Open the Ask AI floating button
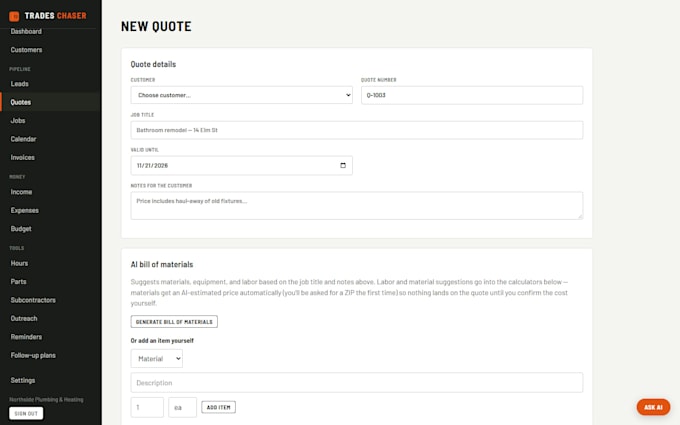 click(653, 407)
